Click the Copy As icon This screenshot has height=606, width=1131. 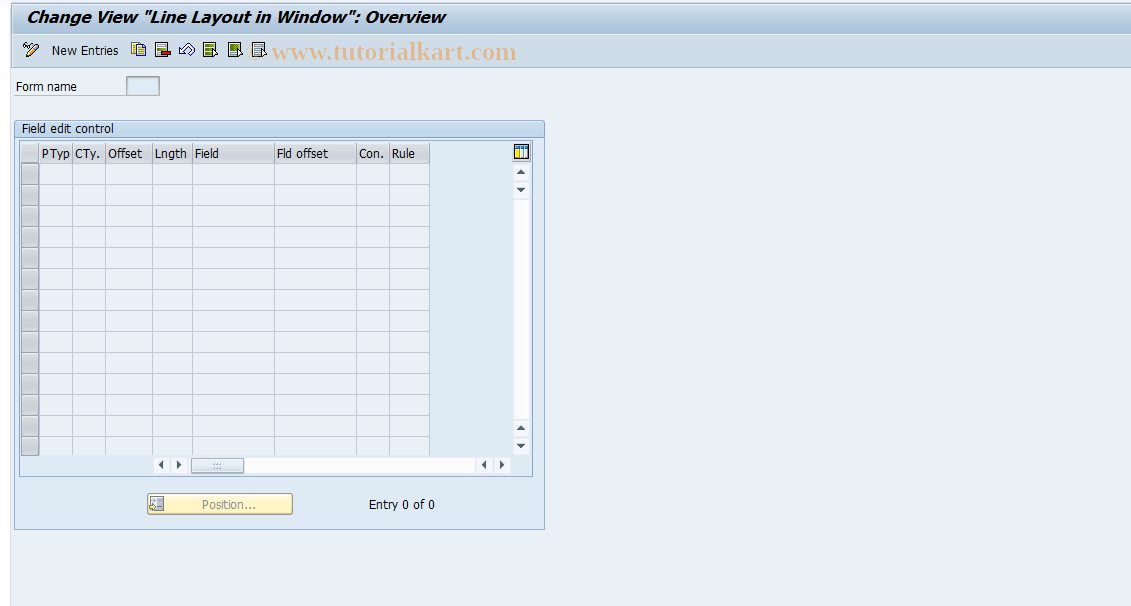[138, 50]
